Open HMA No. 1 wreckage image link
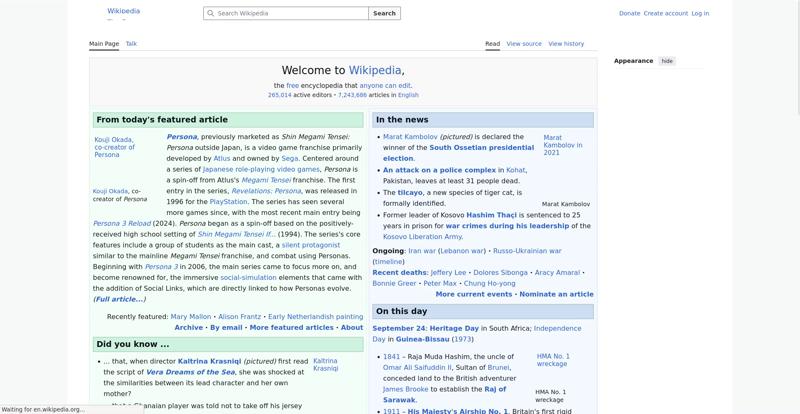 coord(553,360)
